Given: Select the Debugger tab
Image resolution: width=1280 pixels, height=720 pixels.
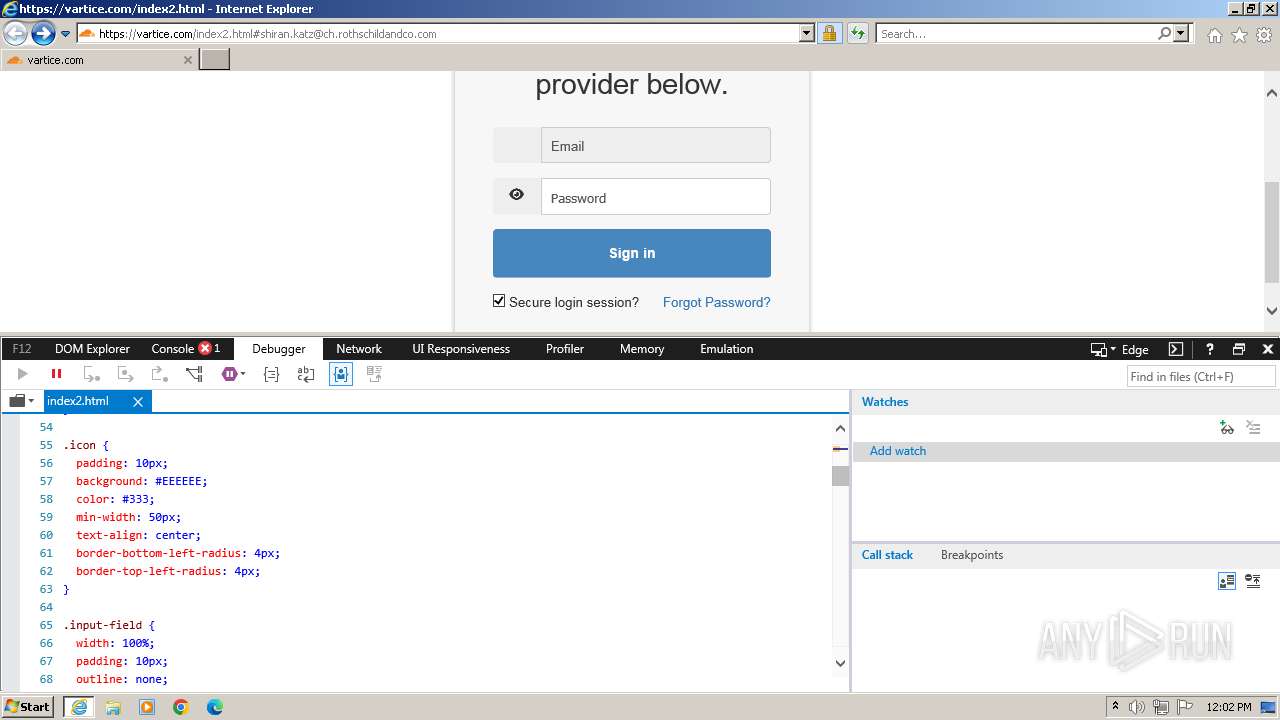Looking at the screenshot, I should pyautogui.click(x=279, y=349).
